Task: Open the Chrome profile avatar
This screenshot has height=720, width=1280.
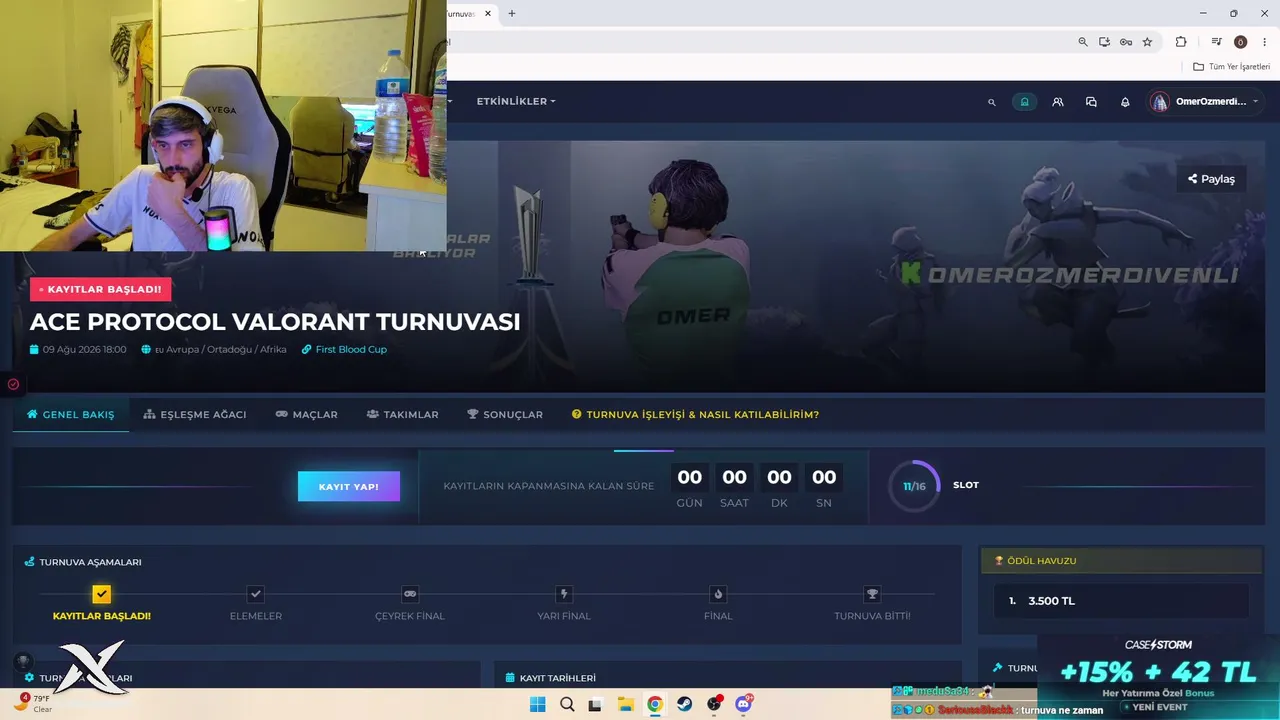Action: [x=1240, y=42]
